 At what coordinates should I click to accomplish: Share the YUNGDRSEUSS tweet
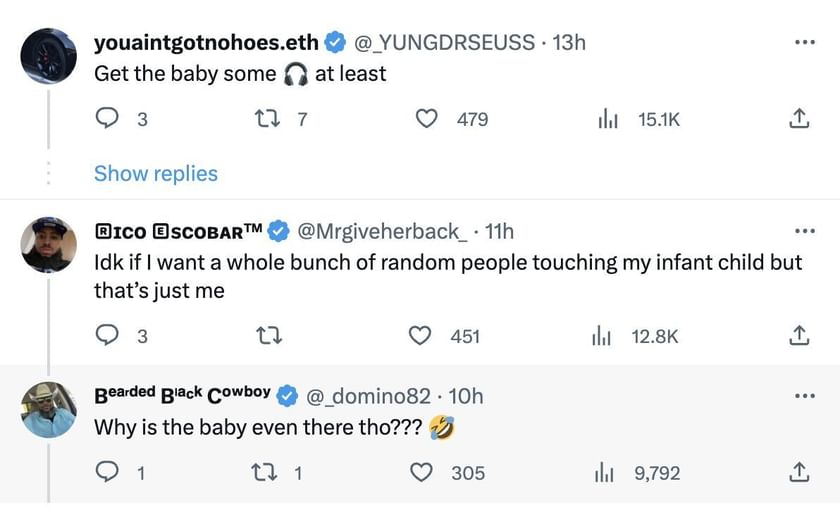pos(799,119)
